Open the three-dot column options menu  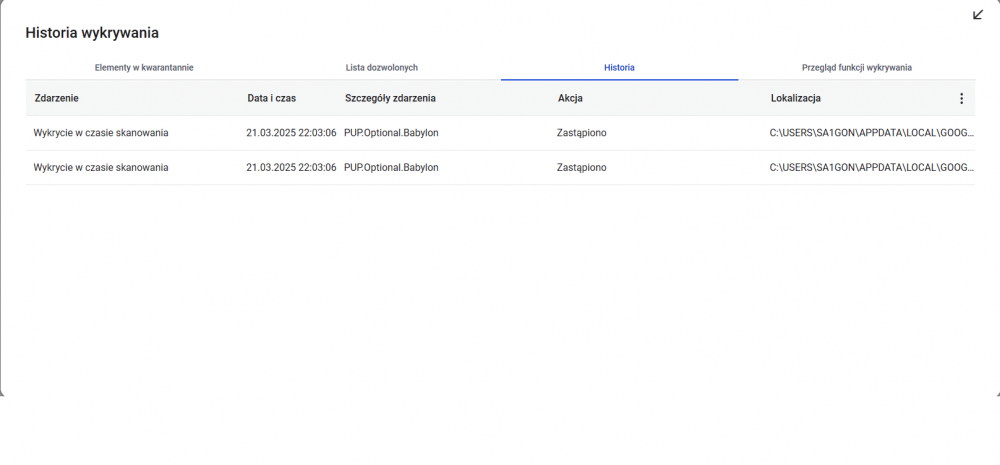click(x=961, y=99)
